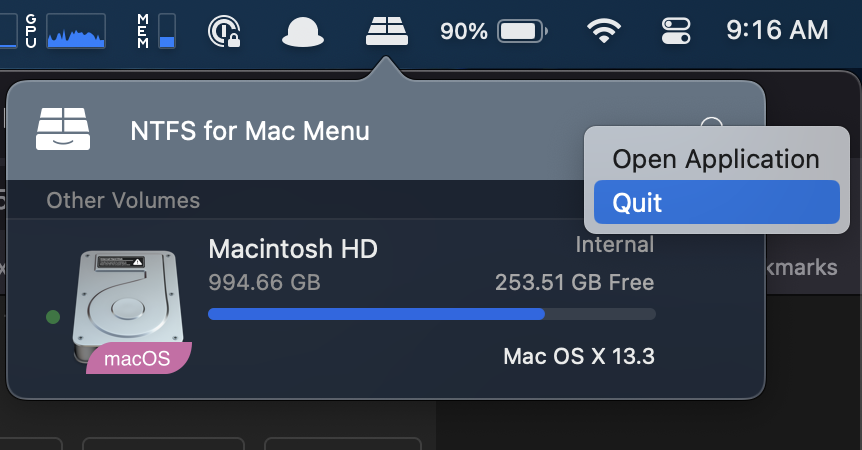Click the Macintosh HD storage usage bar

[x=431, y=314]
